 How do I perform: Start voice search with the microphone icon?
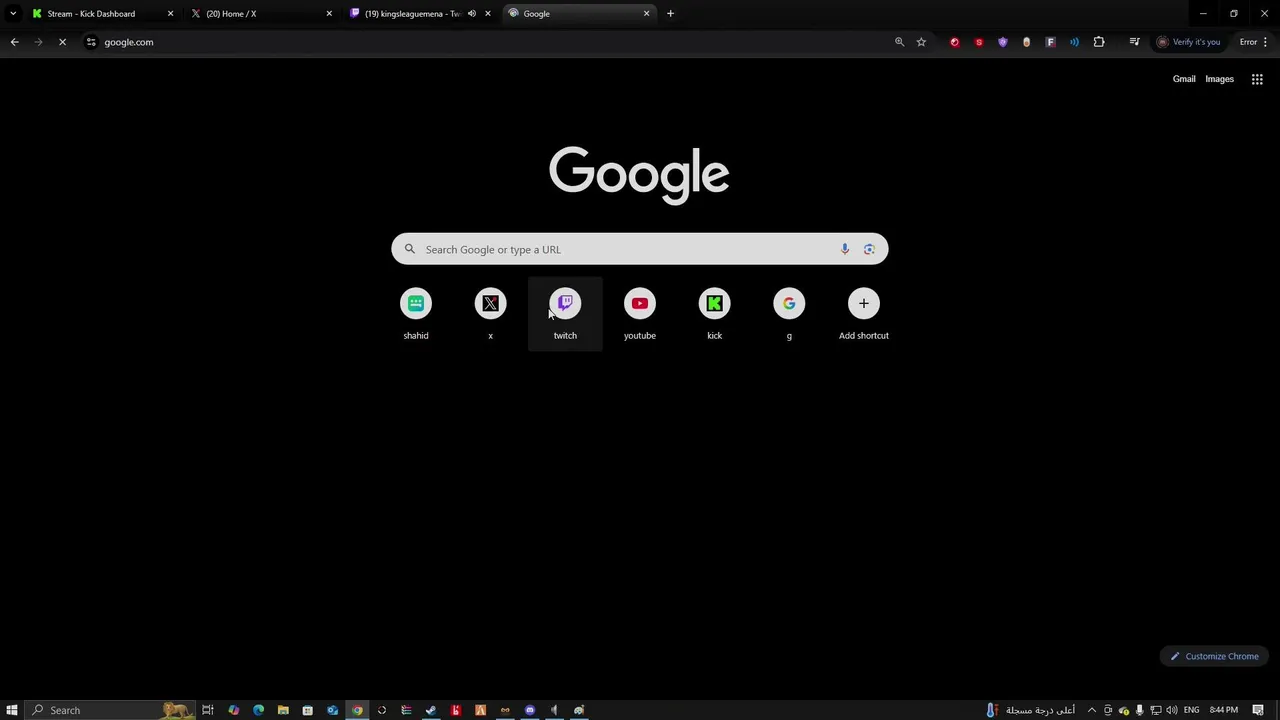pyautogui.click(x=845, y=249)
